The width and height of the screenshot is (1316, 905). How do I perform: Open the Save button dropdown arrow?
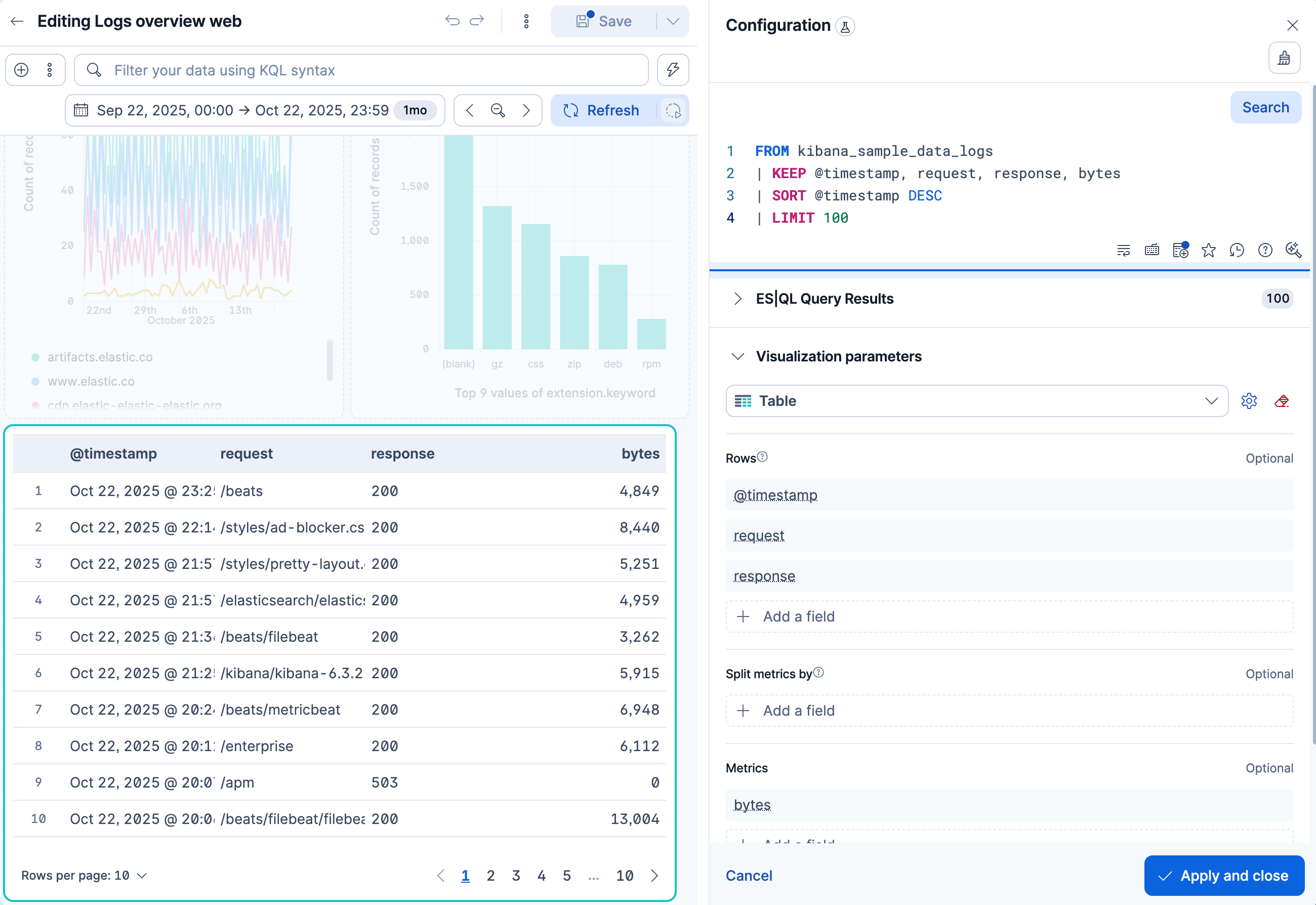tap(673, 22)
